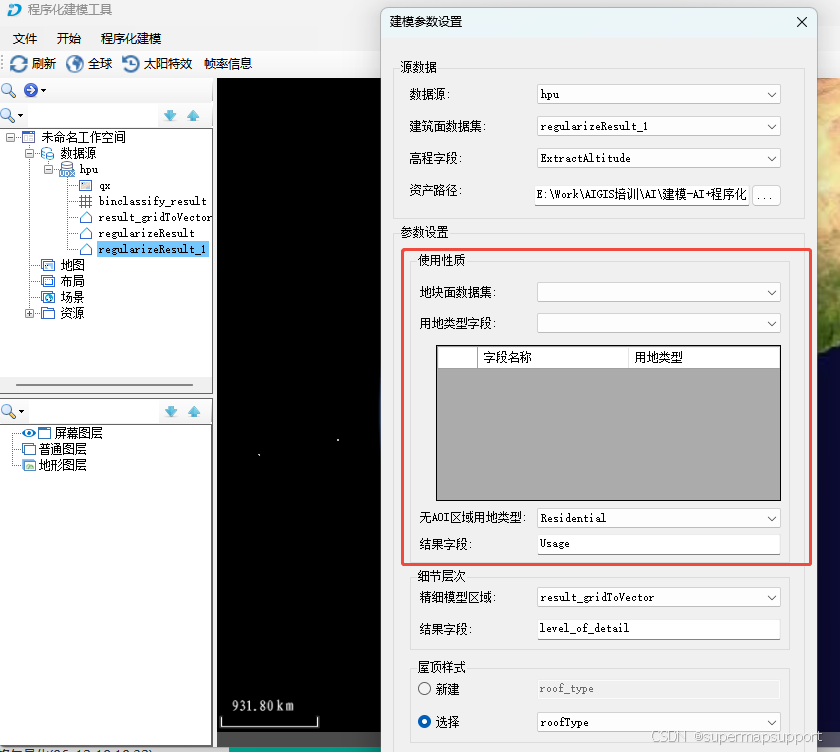
Task: Open the 文件 menu
Action: pyautogui.click(x=25, y=38)
